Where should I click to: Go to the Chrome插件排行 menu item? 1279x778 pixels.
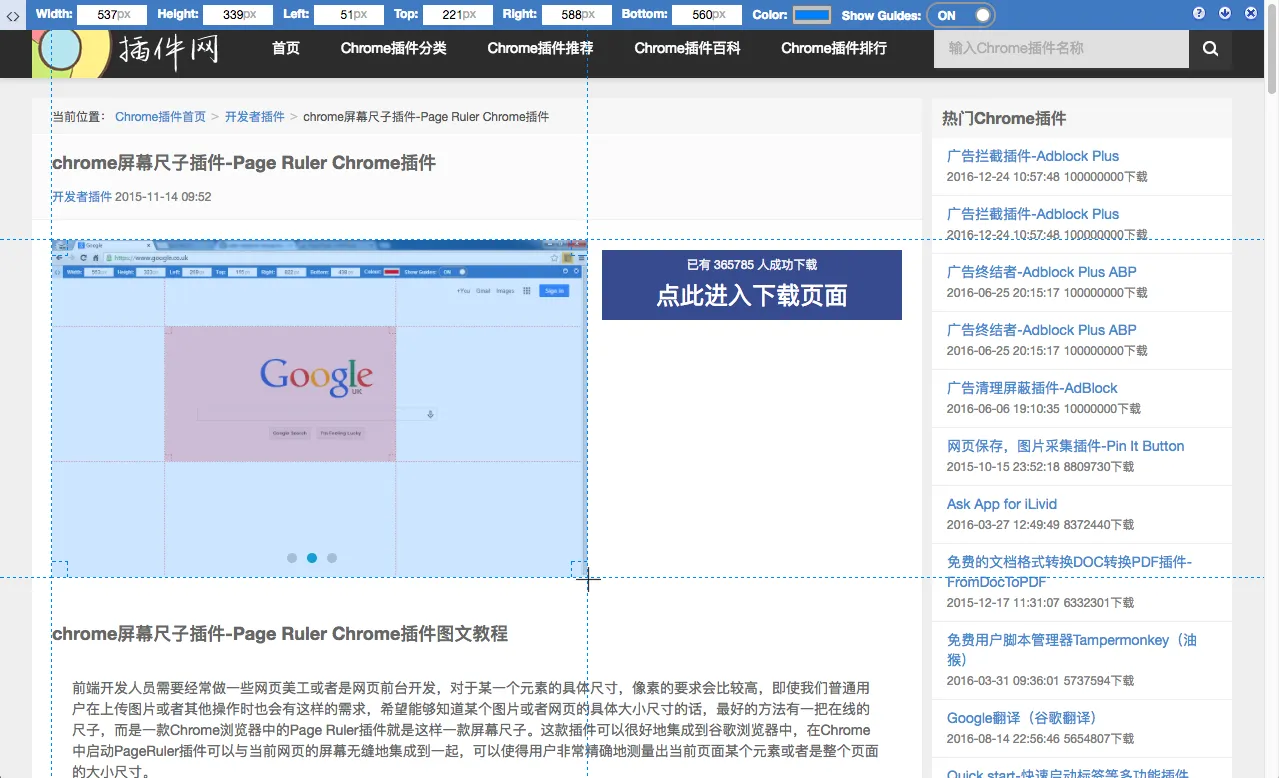(833, 48)
